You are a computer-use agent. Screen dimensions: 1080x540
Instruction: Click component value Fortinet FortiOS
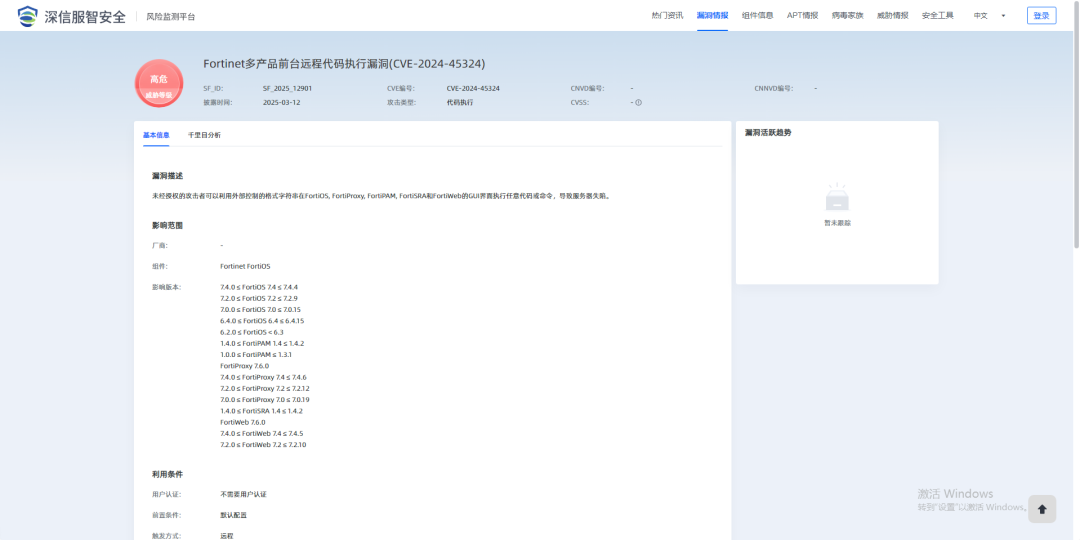pyautogui.click(x=245, y=266)
